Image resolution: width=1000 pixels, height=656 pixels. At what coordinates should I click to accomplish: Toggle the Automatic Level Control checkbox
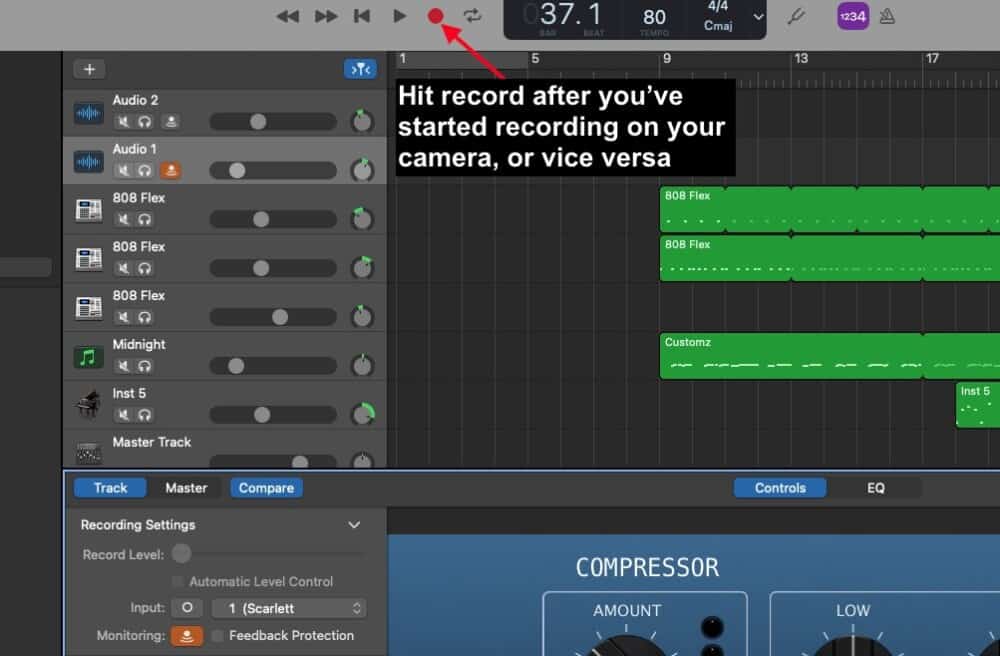click(178, 581)
